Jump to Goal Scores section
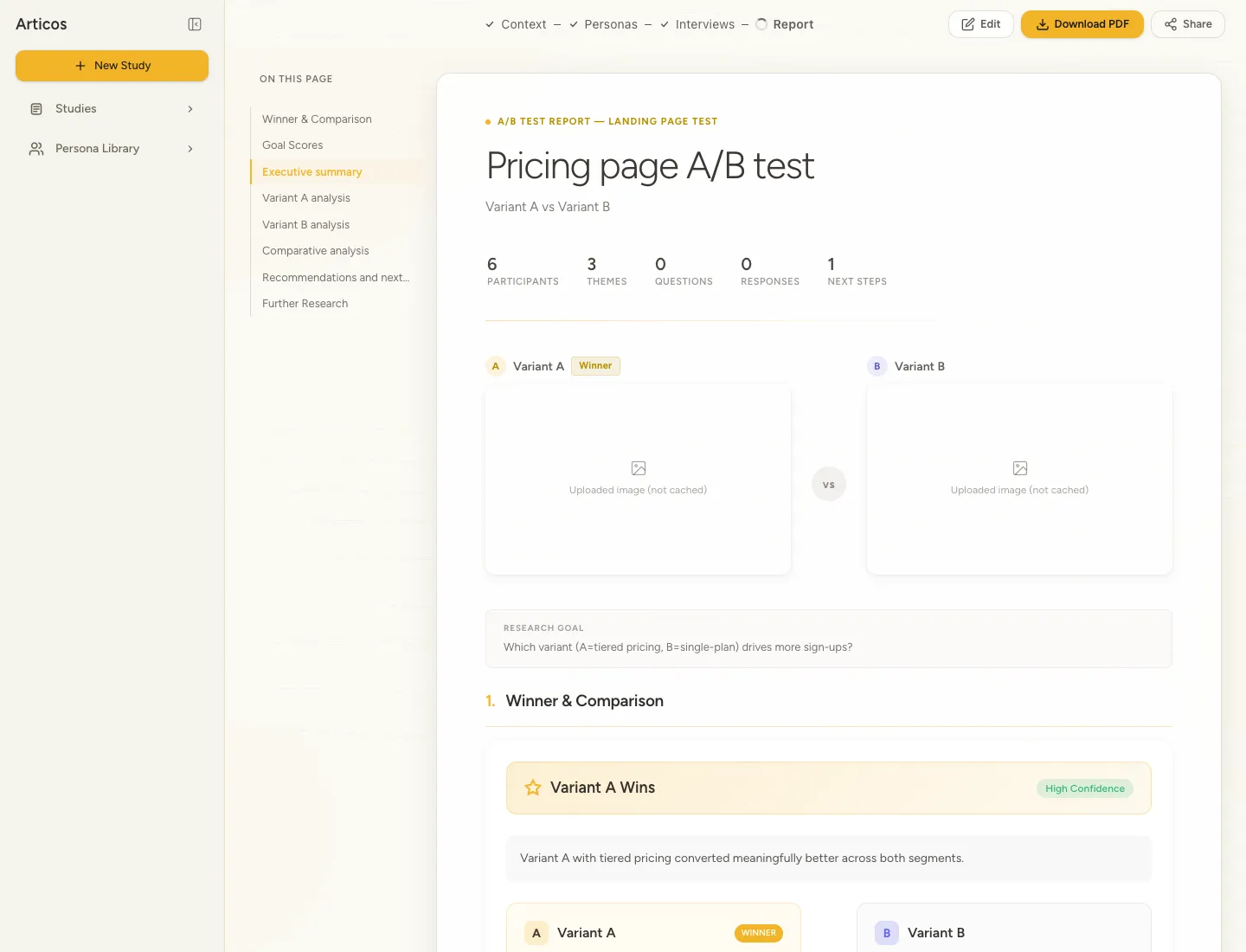 click(x=292, y=145)
